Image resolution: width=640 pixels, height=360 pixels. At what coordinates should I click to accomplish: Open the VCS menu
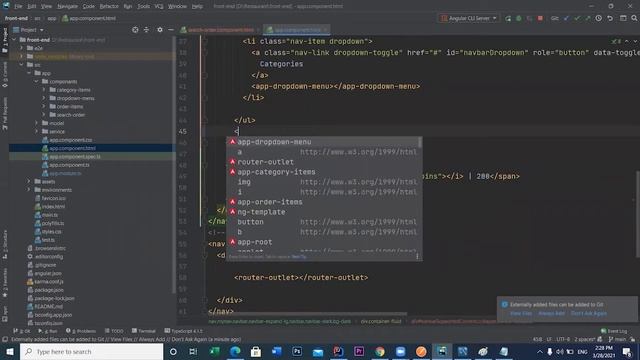[159, 6]
